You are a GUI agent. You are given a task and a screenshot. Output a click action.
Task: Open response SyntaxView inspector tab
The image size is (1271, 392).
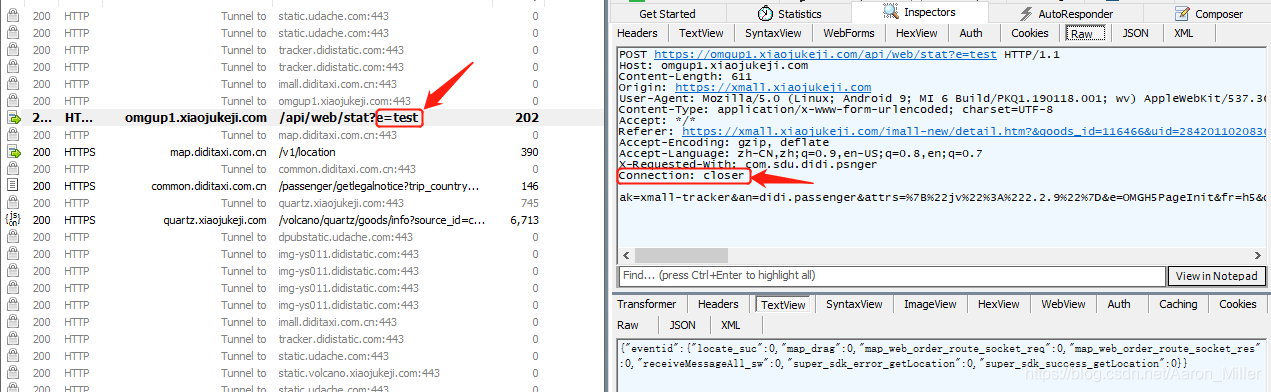pyautogui.click(x=855, y=304)
